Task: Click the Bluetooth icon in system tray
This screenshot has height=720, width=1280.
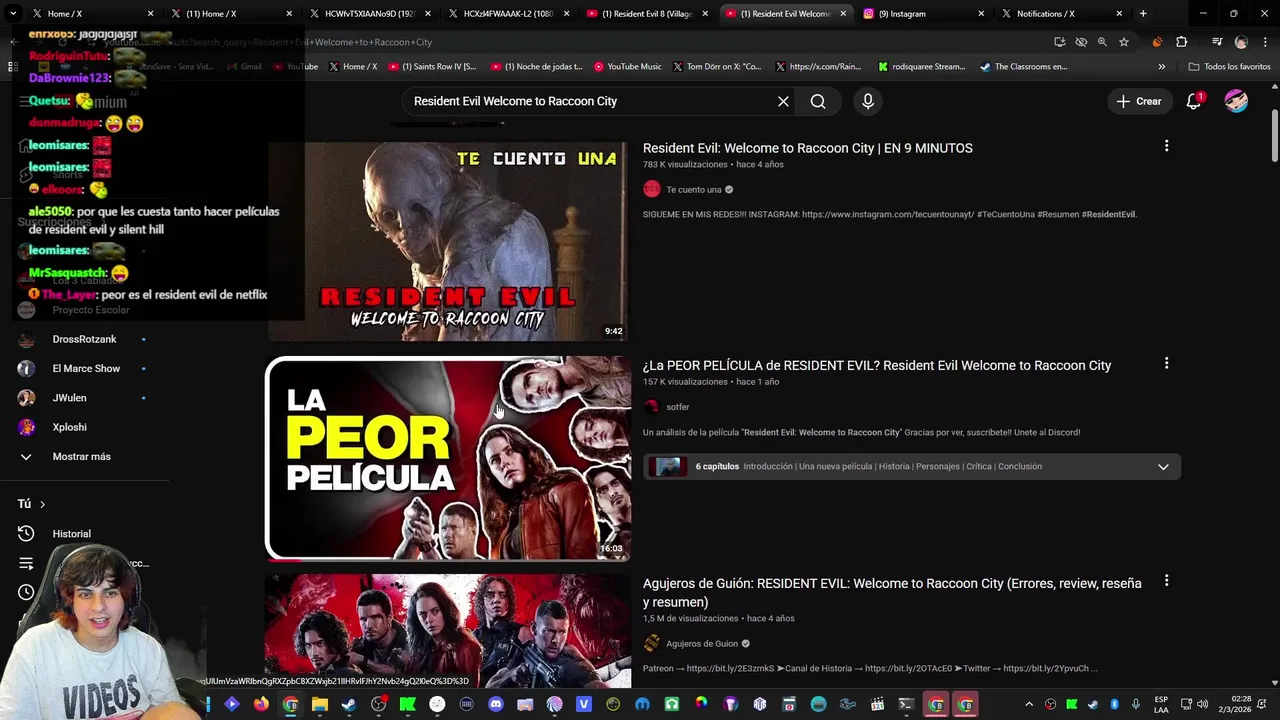Action: click(x=1114, y=704)
